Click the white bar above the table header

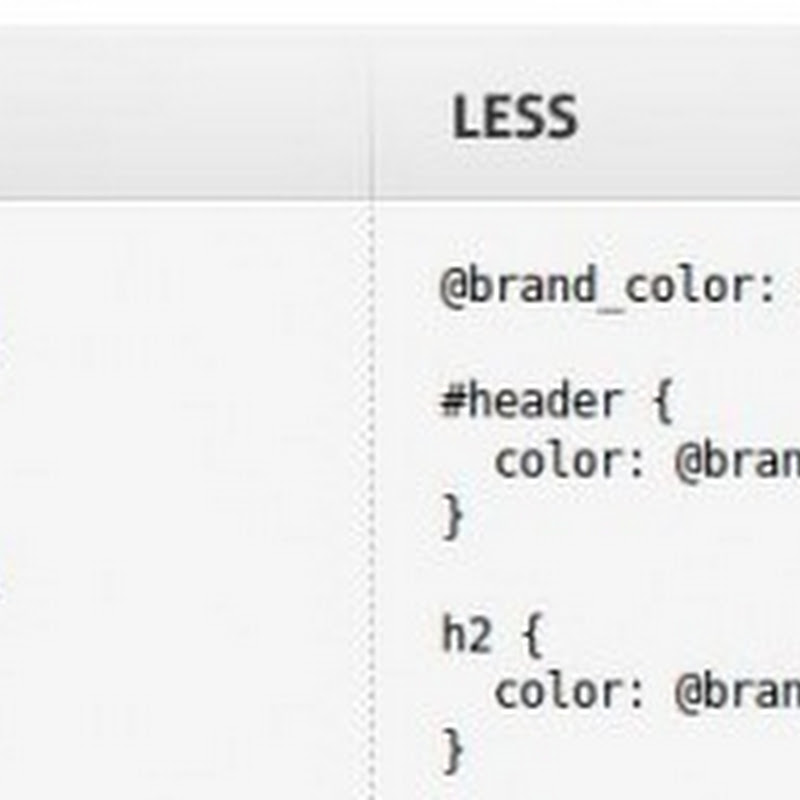(x=400, y=12)
